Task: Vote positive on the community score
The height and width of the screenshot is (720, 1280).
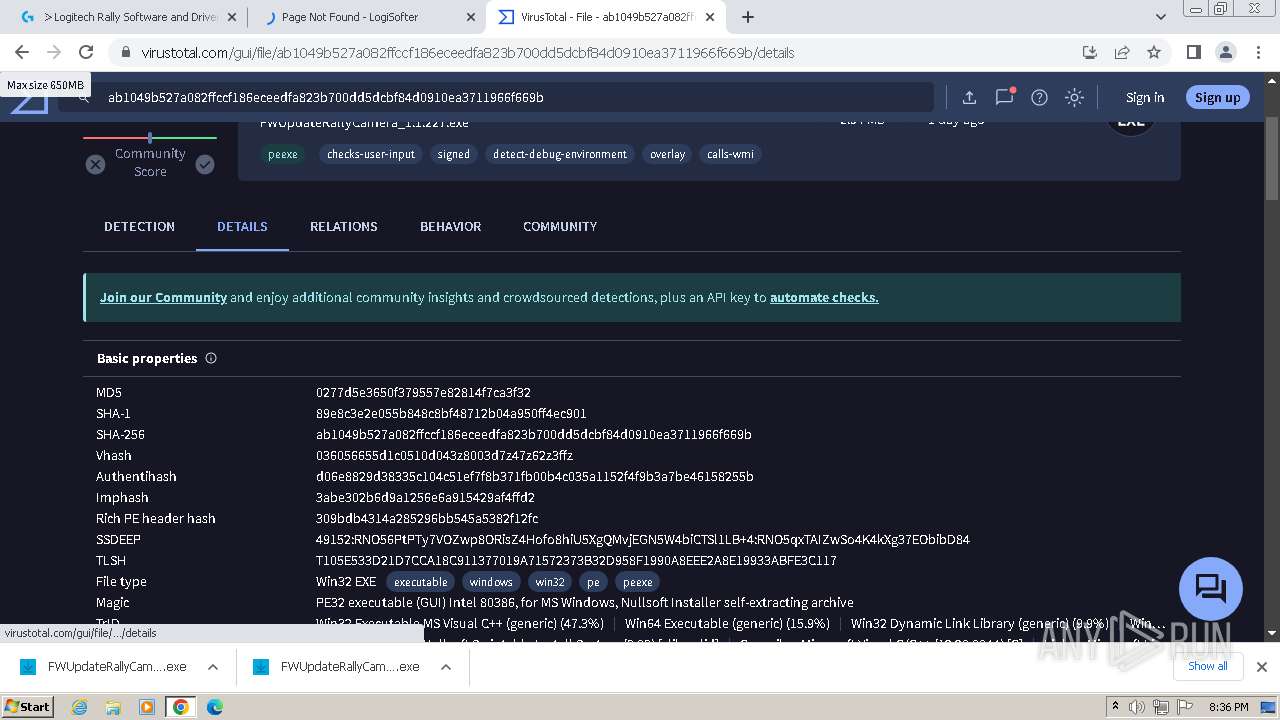Action: [x=205, y=164]
